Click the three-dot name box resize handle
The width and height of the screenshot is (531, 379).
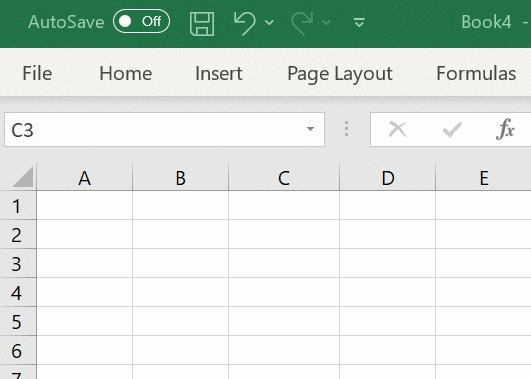(x=346, y=129)
